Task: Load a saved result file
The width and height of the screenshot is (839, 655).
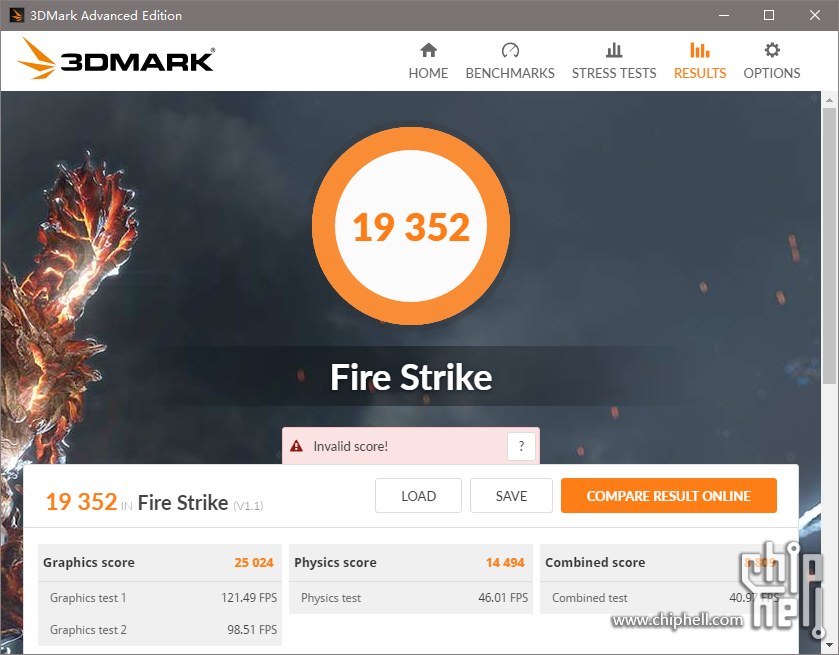Action: [x=418, y=496]
